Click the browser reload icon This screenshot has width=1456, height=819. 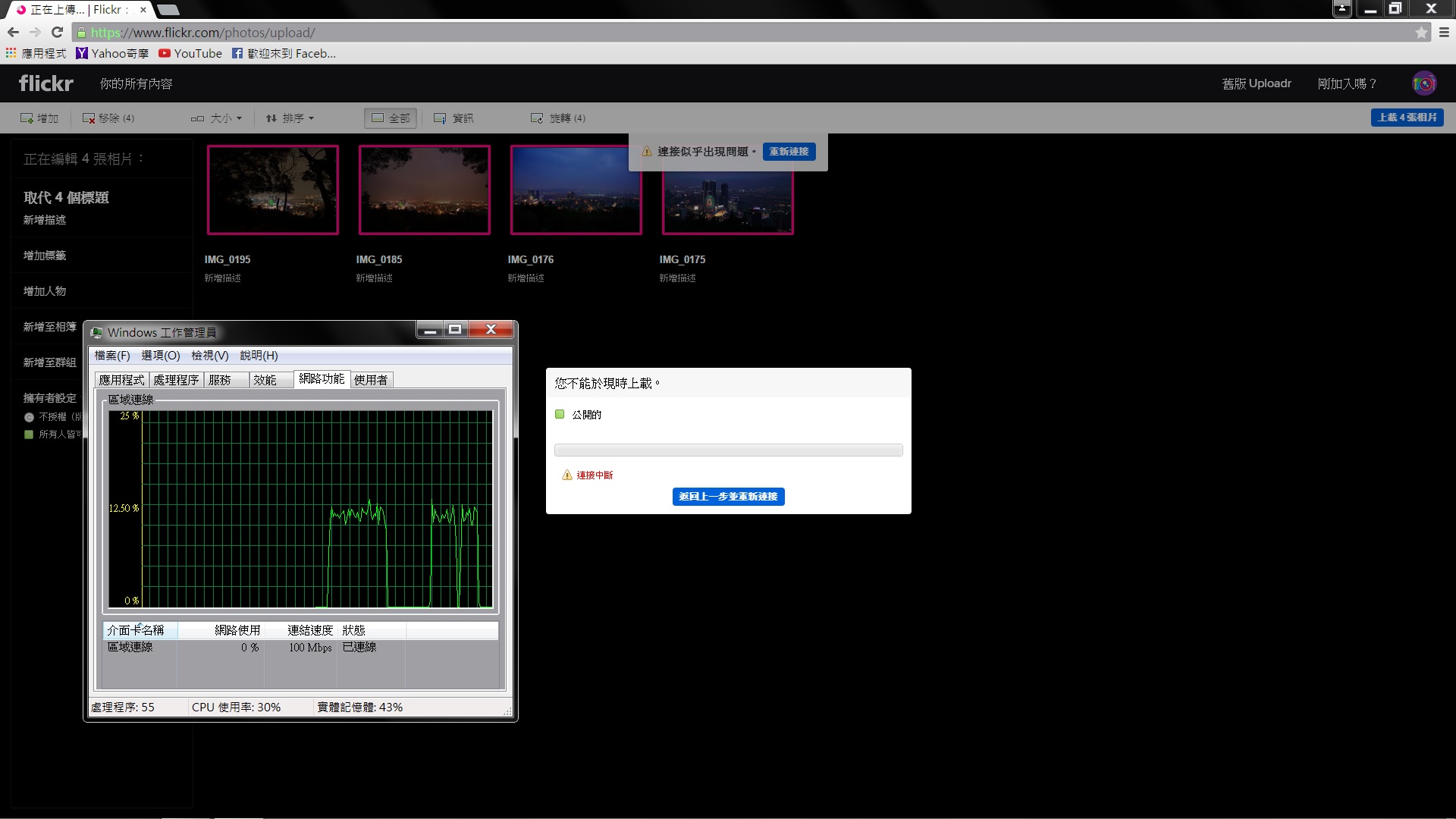[57, 32]
